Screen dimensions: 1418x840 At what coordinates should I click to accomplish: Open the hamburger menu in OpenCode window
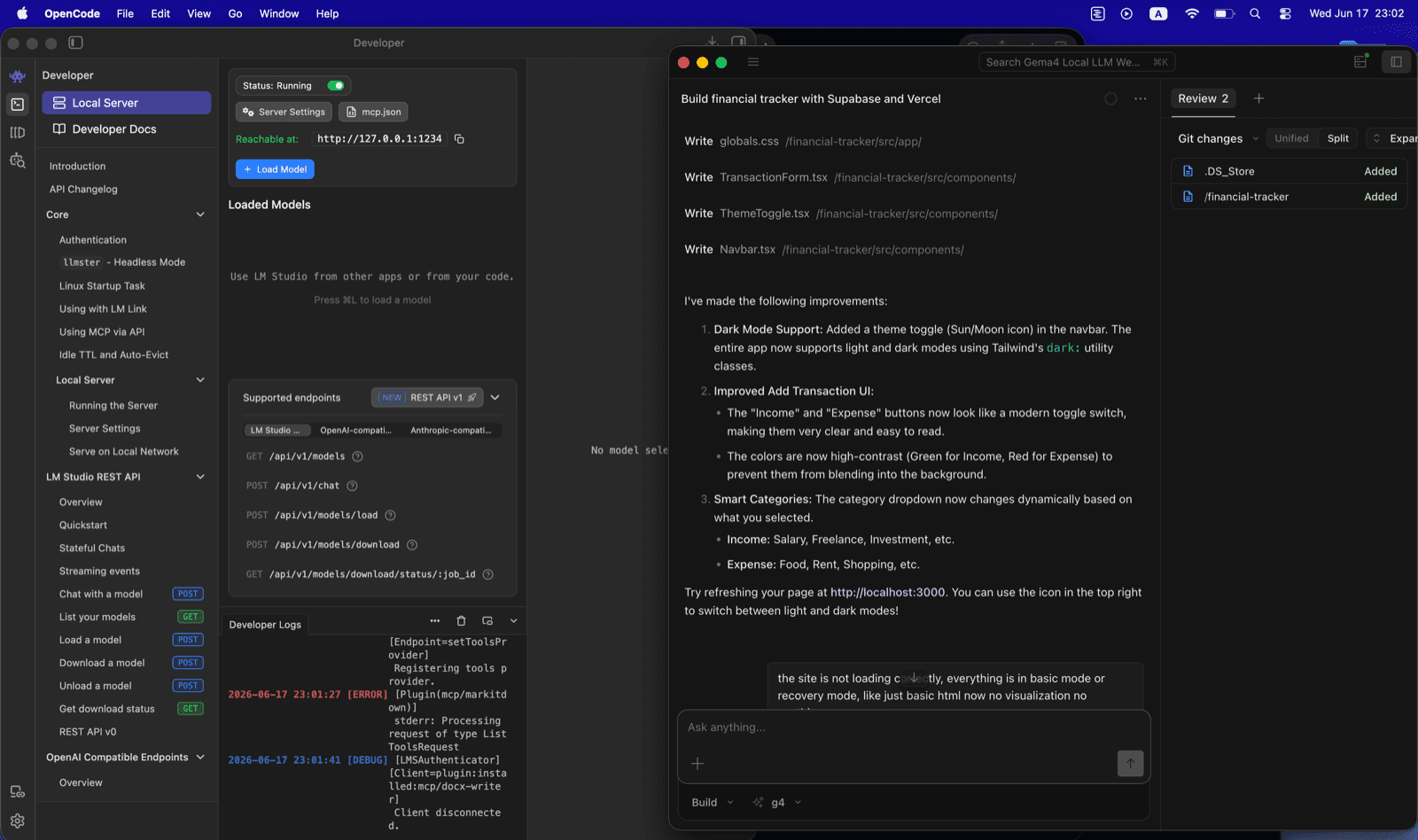pyautogui.click(x=753, y=62)
